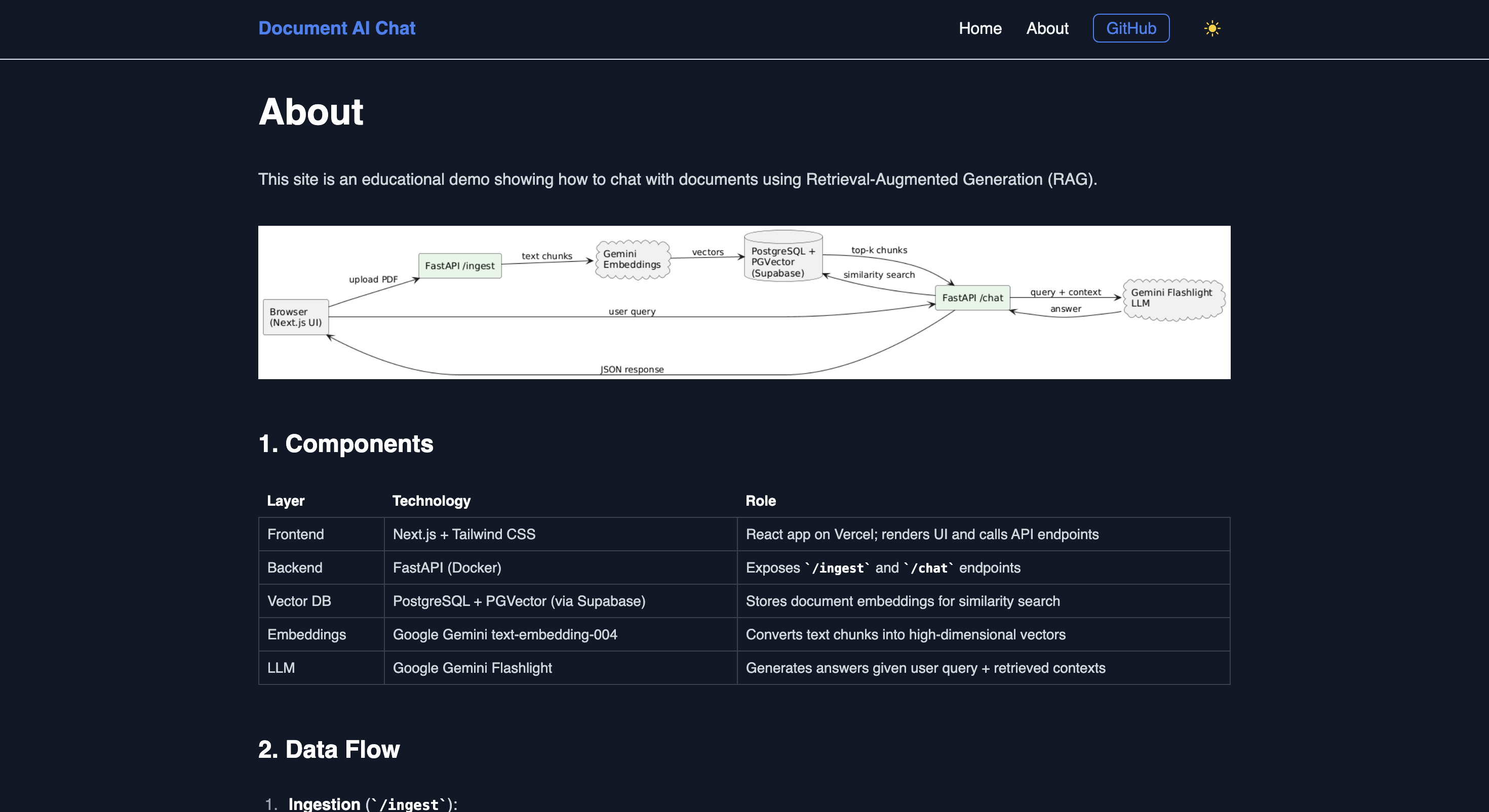Toggle light mode with the sun icon
Image resolution: width=1489 pixels, height=812 pixels.
1211,28
